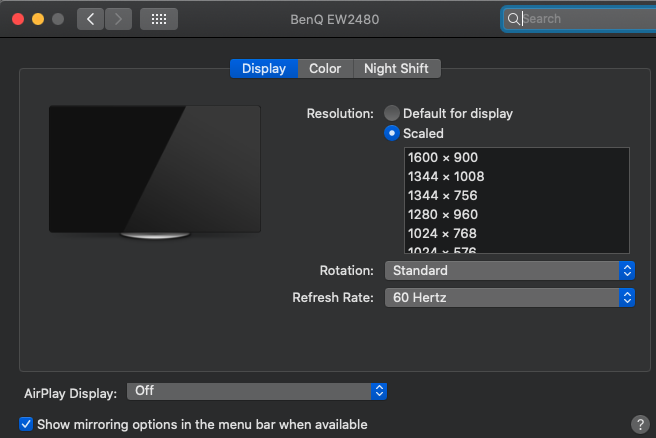Viewport: 656px width, 438px height.
Task: Toggle Show mirroring options in menu bar checkbox
Action: 26,424
